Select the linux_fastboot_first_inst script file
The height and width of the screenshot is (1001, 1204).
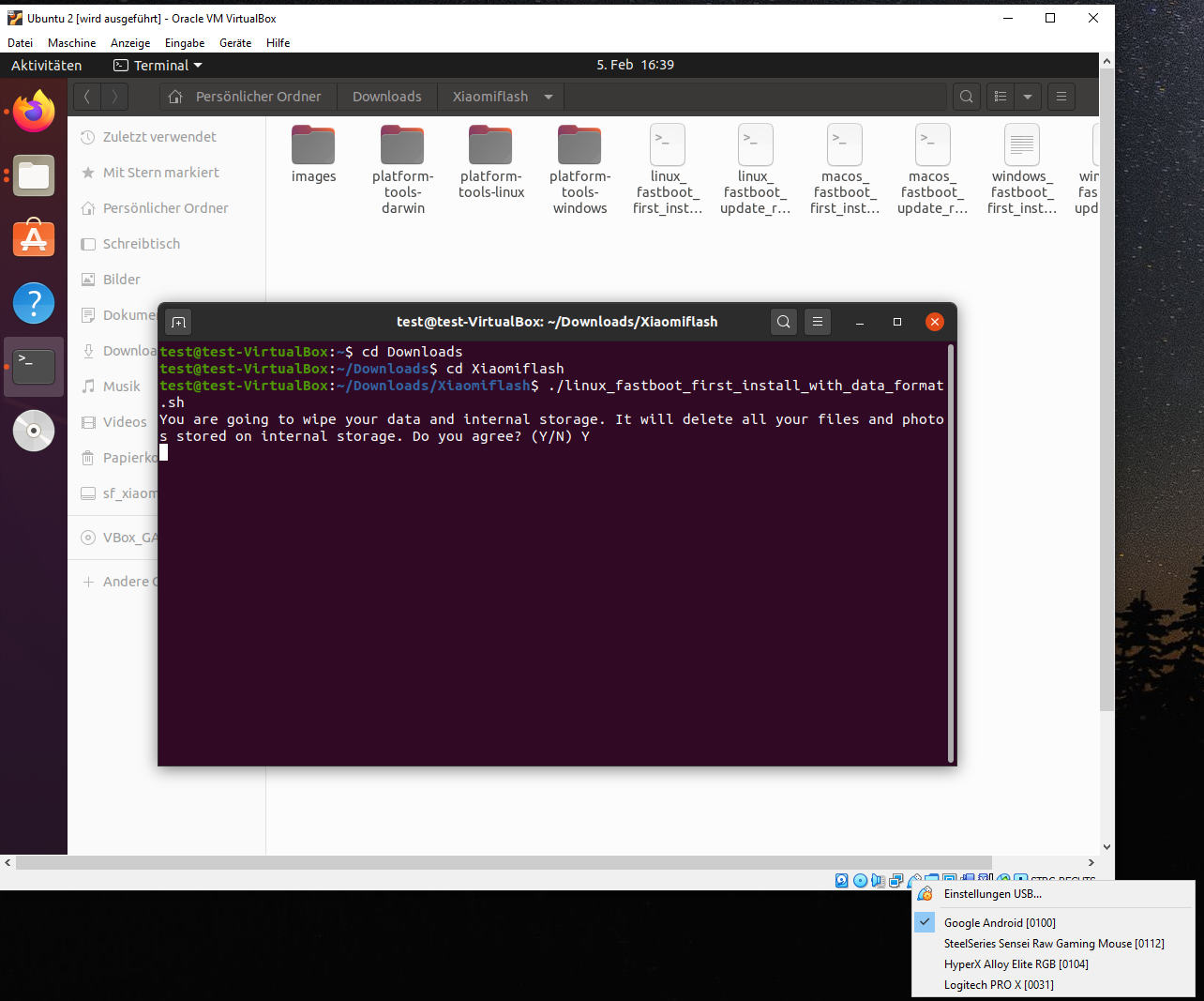point(668,170)
